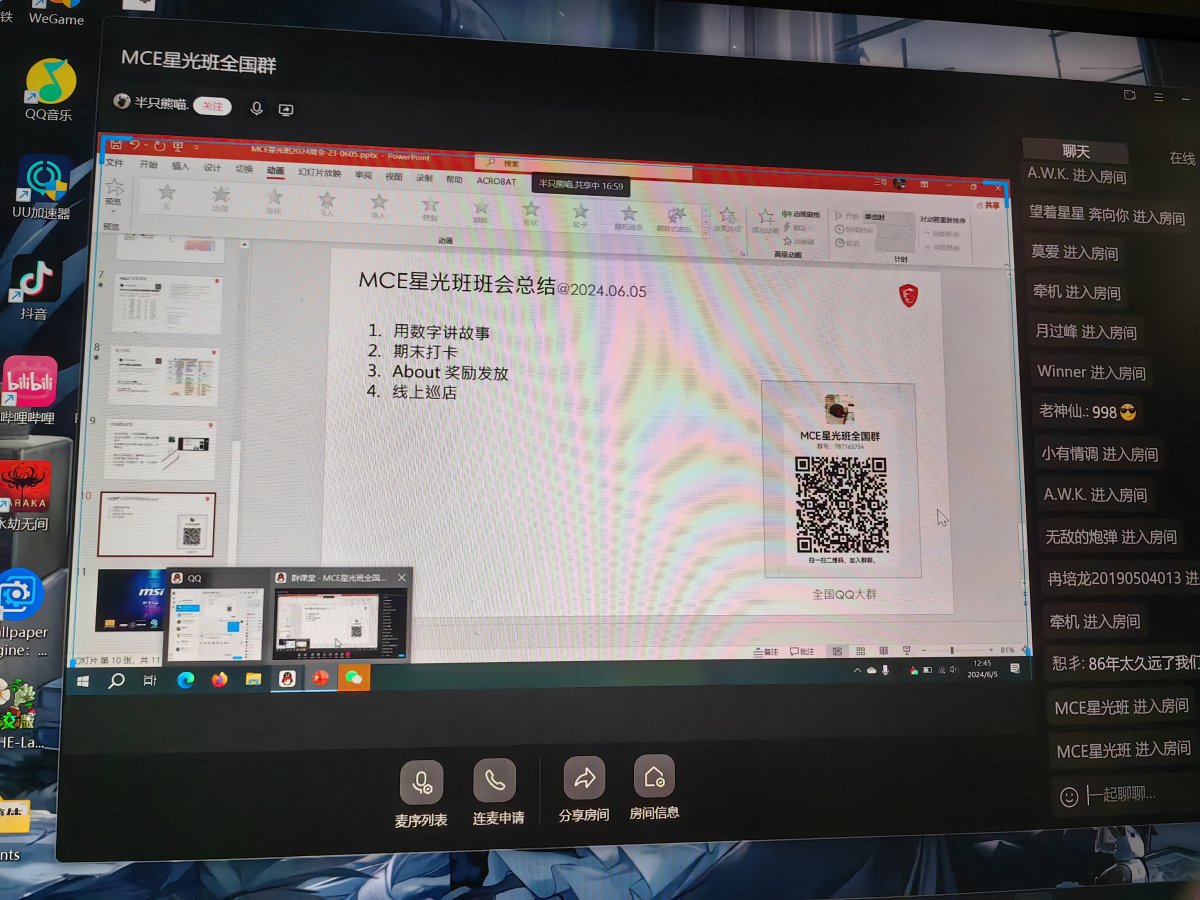This screenshot has height=900, width=1200.
Task: Click 批注 comments button in status bar
Action: (x=802, y=652)
